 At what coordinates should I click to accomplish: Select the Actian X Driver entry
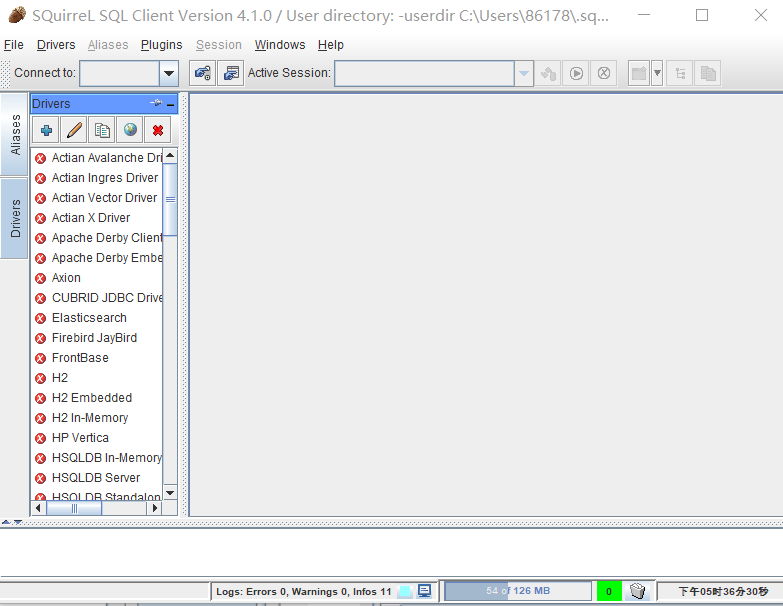click(98, 218)
